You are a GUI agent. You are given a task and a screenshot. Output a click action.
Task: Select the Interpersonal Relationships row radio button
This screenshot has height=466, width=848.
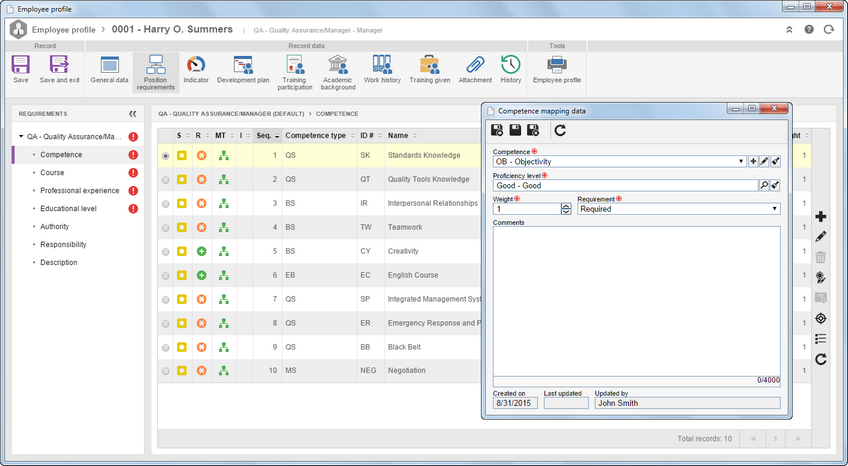tap(165, 204)
